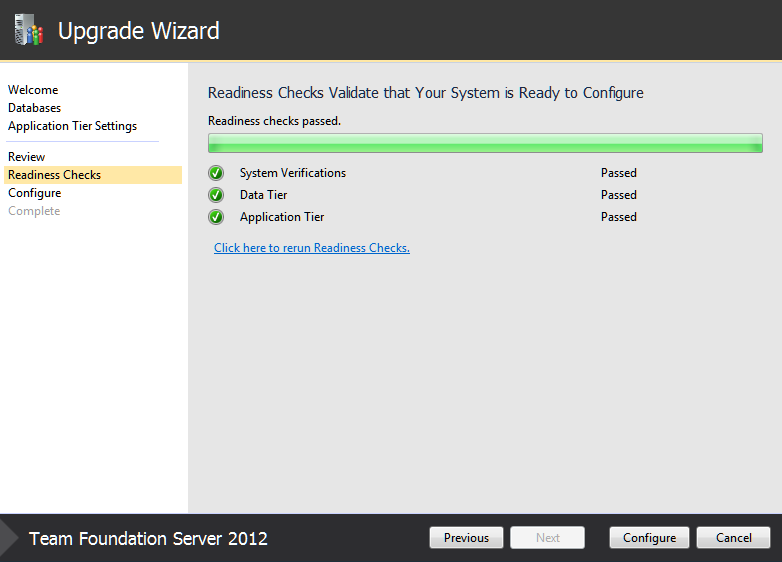The height and width of the screenshot is (562, 782).
Task: Click the Data Tier label
Action: point(263,195)
